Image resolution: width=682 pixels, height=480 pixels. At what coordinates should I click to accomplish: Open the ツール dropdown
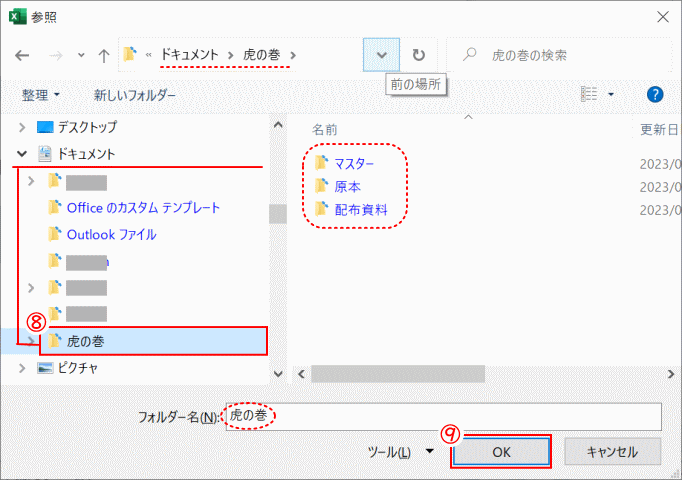click(x=401, y=452)
